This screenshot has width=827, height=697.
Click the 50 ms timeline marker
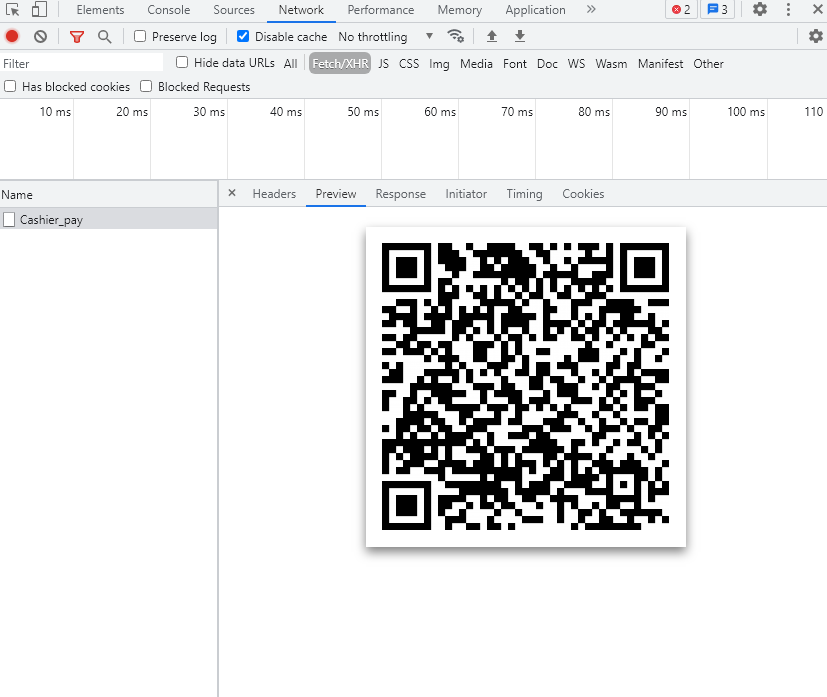click(363, 112)
